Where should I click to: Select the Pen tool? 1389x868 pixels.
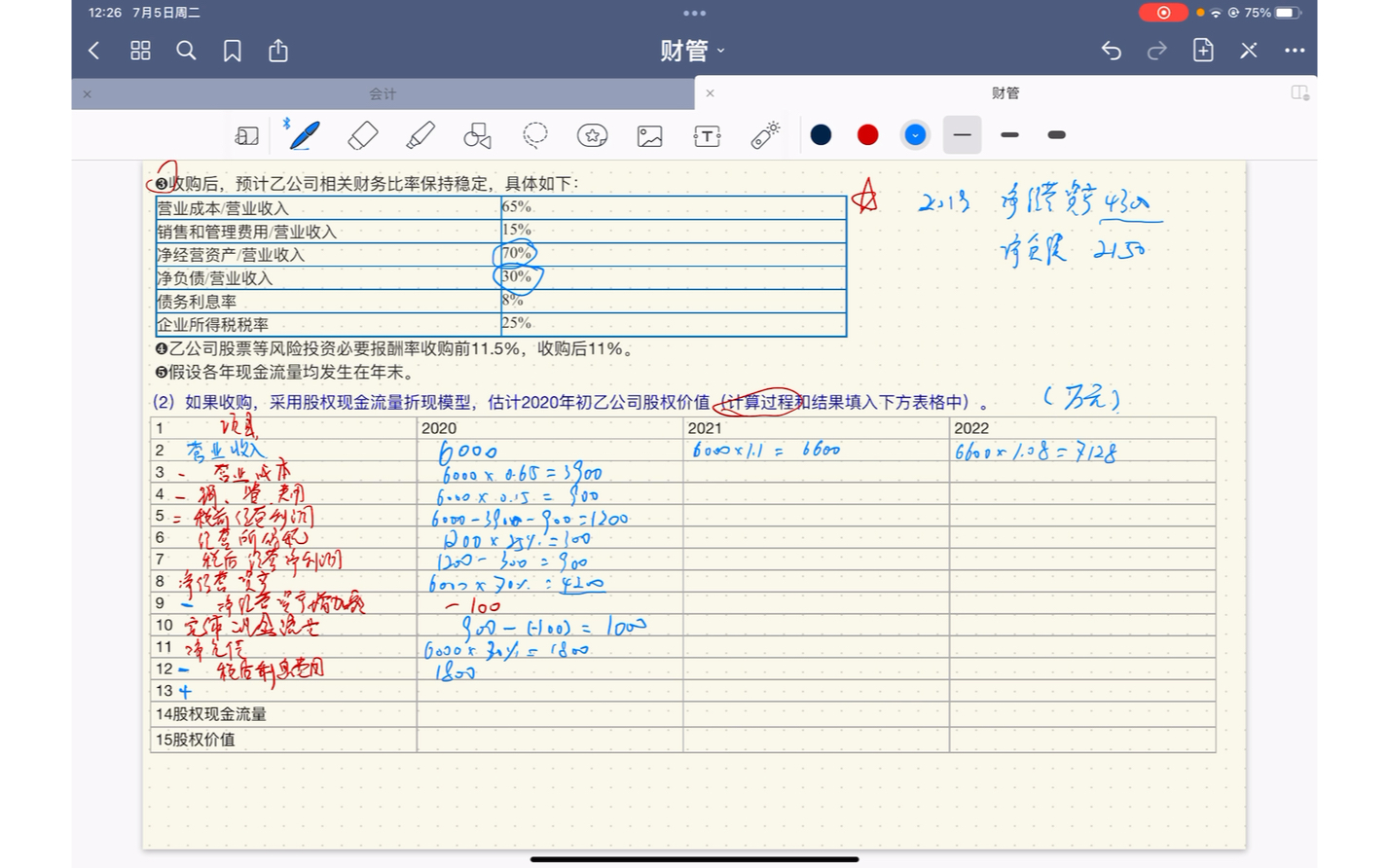point(304,135)
